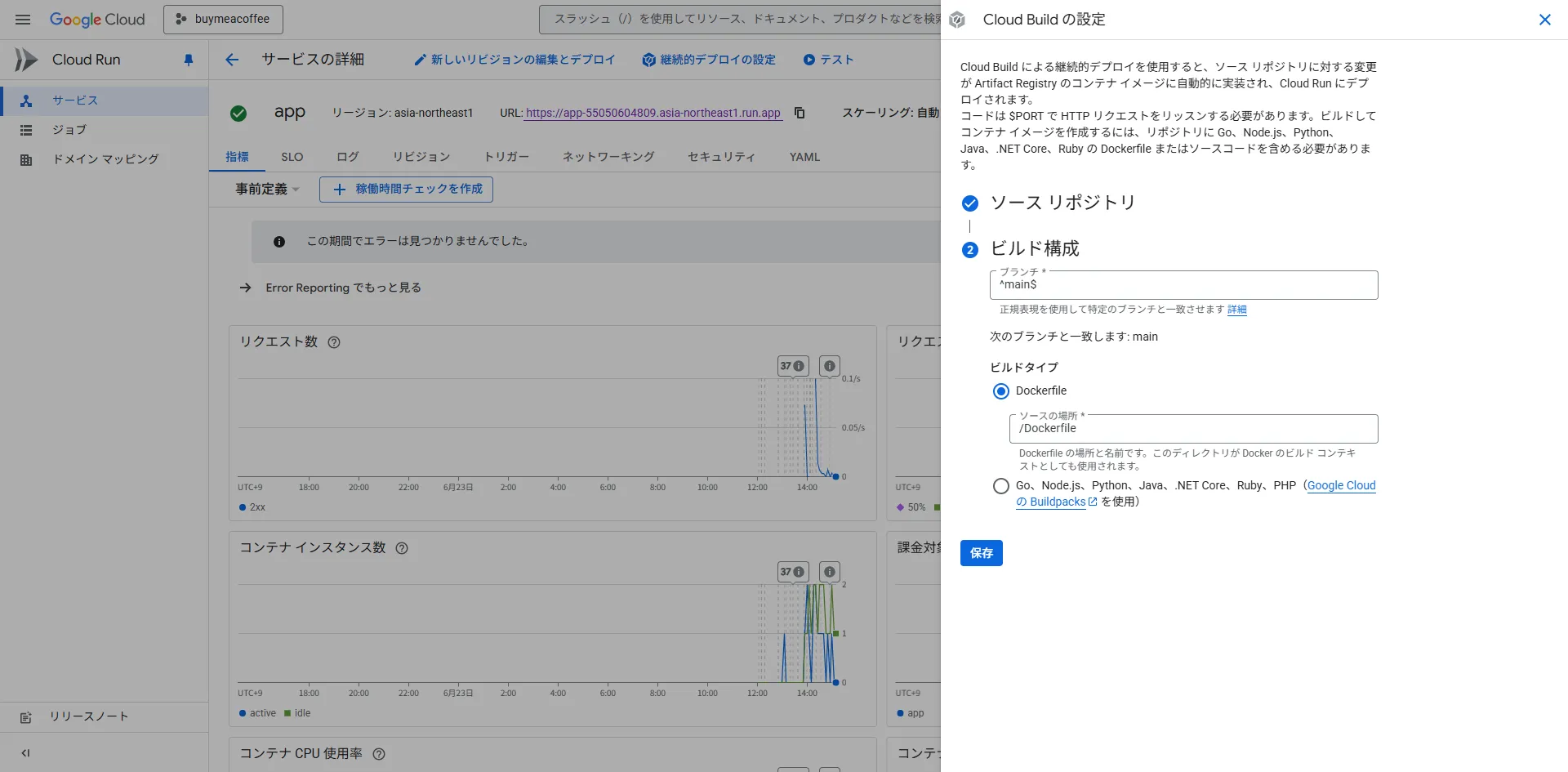The image size is (1568, 772).
Task: Expand the 事前定義 dropdown
Action: [x=267, y=190]
